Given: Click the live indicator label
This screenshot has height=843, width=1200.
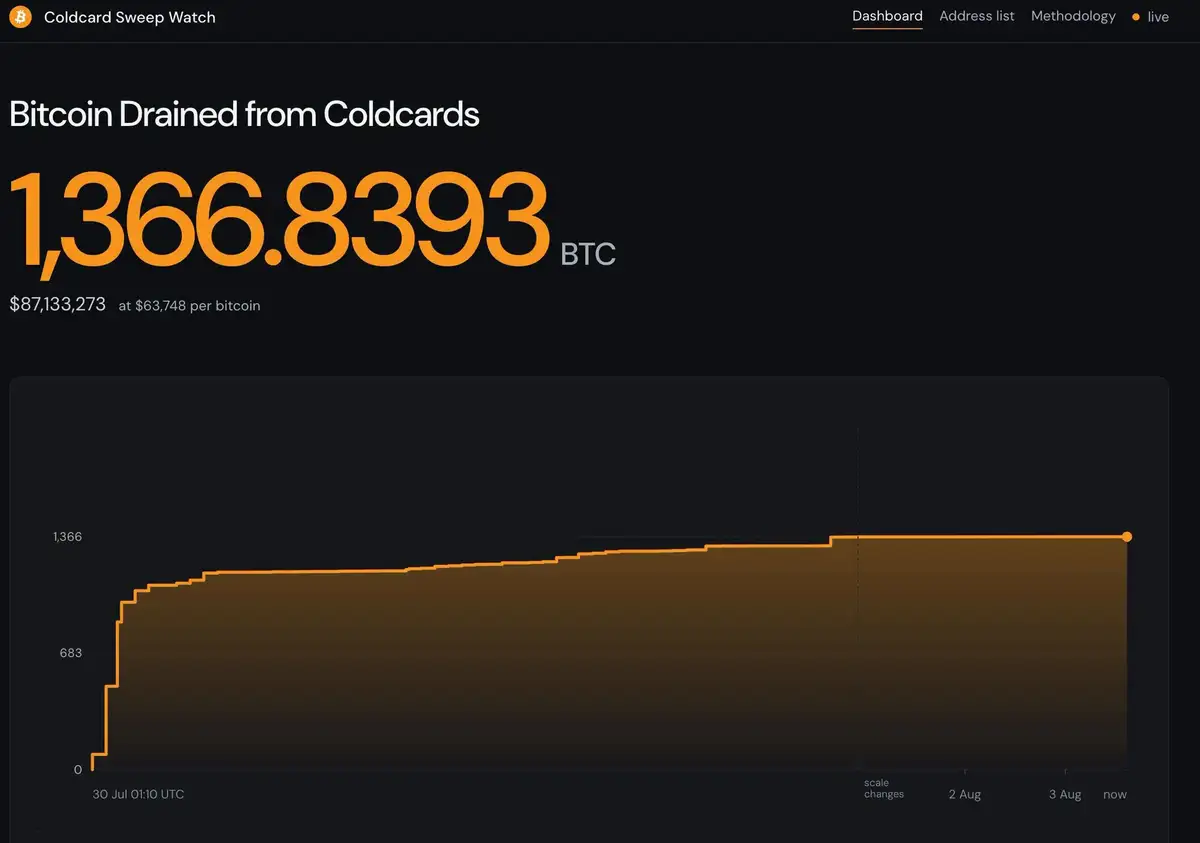Looking at the screenshot, I should (x=1158, y=17).
